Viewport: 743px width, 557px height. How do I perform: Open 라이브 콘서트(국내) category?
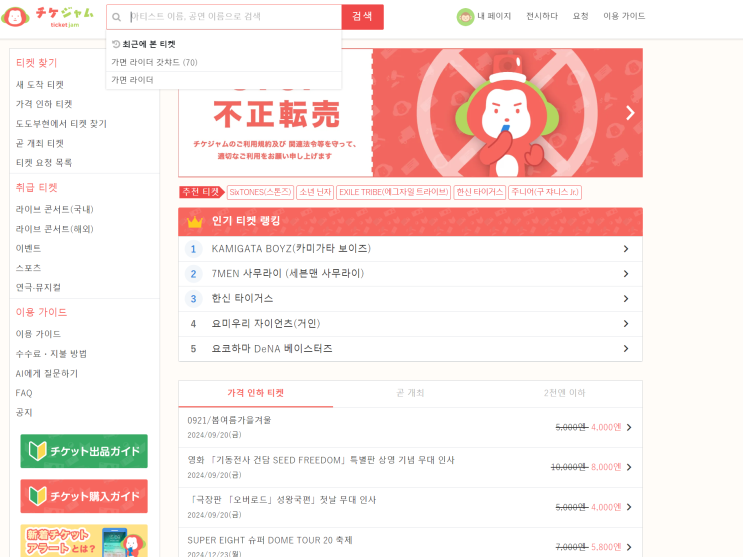(x=54, y=210)
